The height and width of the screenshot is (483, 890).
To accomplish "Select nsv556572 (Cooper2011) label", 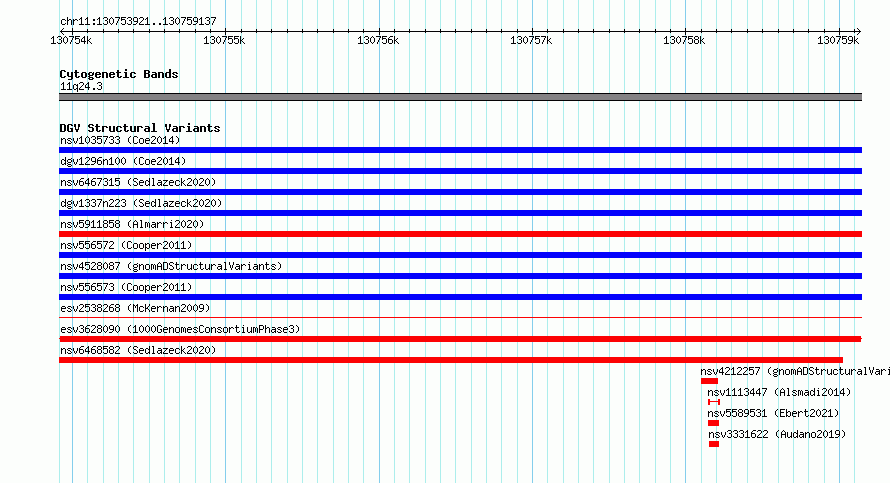I will 126,245.
